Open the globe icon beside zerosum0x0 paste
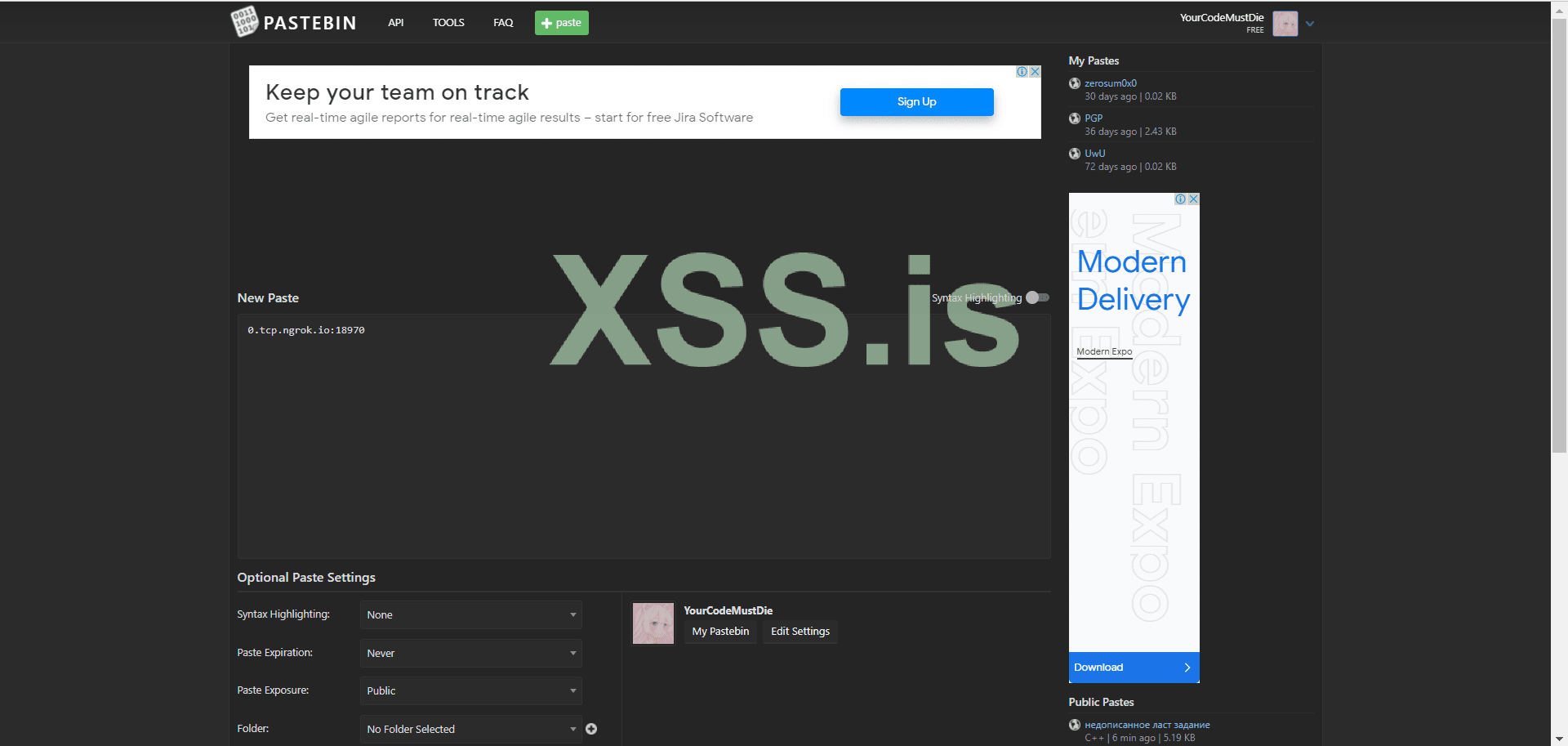This screenshot has height=746, width=1568. (1075, 83)
